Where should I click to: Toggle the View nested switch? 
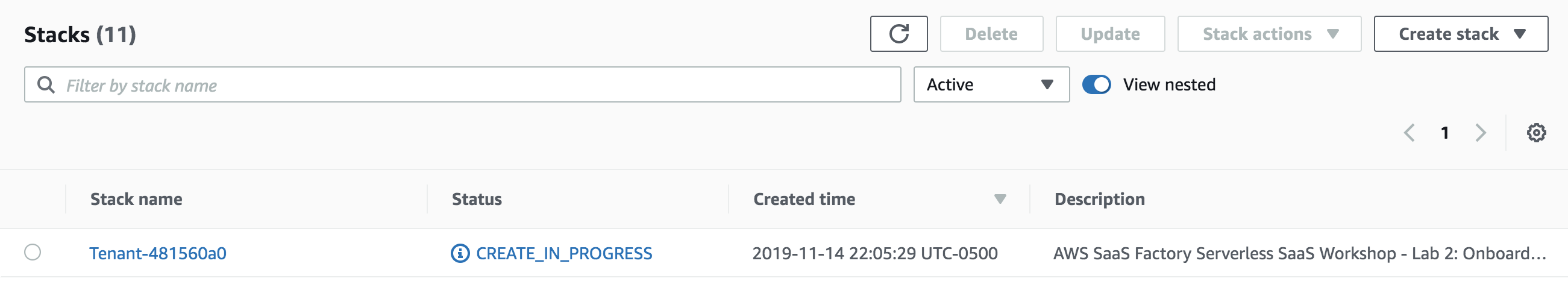[x=1096, y=85]
